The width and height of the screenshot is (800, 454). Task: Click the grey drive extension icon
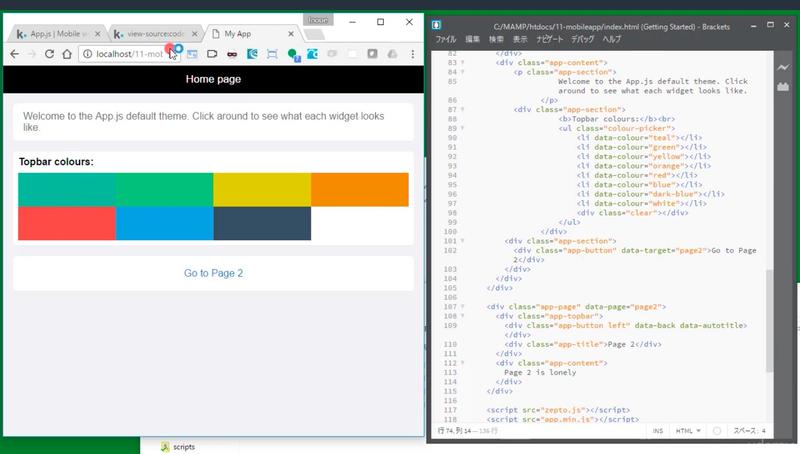click(392, 54)
